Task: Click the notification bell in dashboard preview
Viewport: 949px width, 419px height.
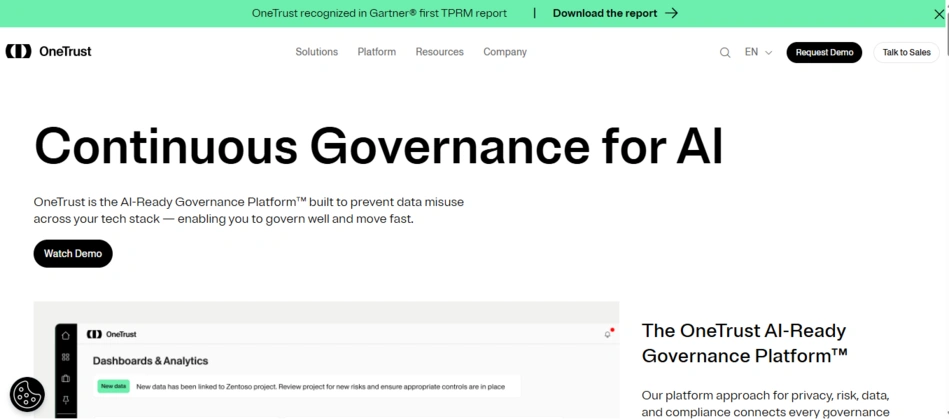Action: 608,334
